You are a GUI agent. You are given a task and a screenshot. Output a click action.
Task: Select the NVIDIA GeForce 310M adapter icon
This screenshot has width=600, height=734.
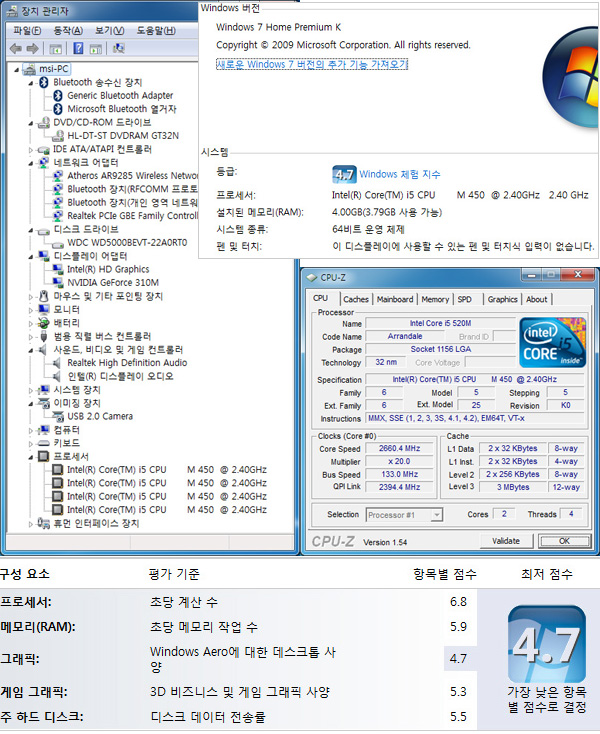click(58, 283)
